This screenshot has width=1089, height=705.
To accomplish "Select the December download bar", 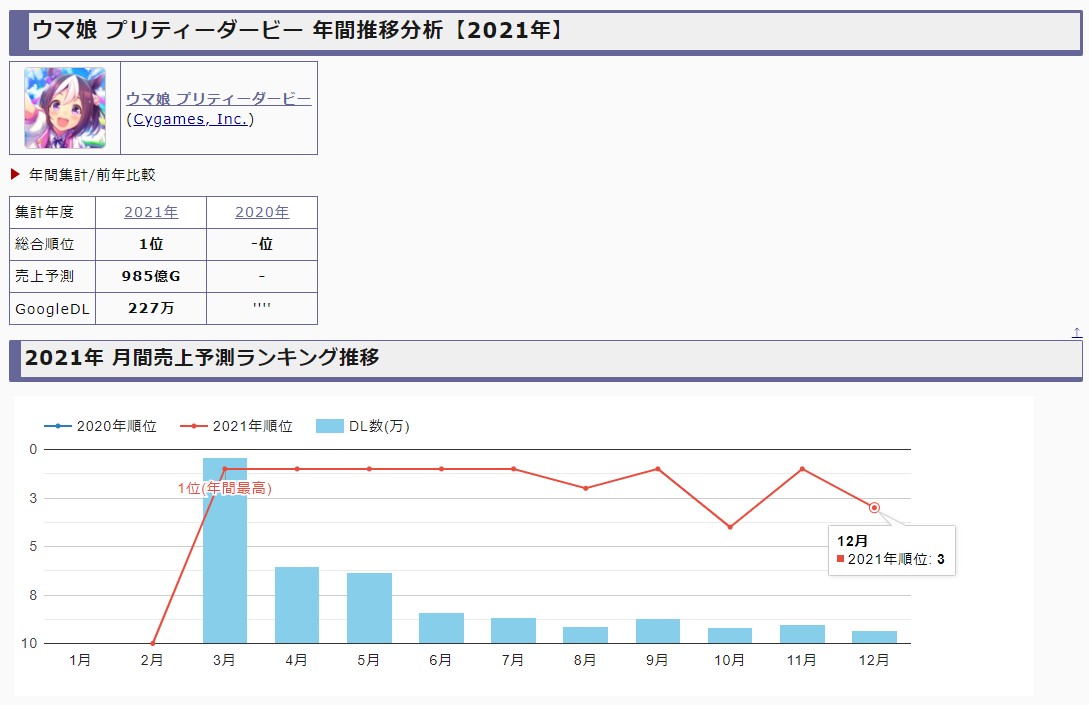I will (874, 637).
